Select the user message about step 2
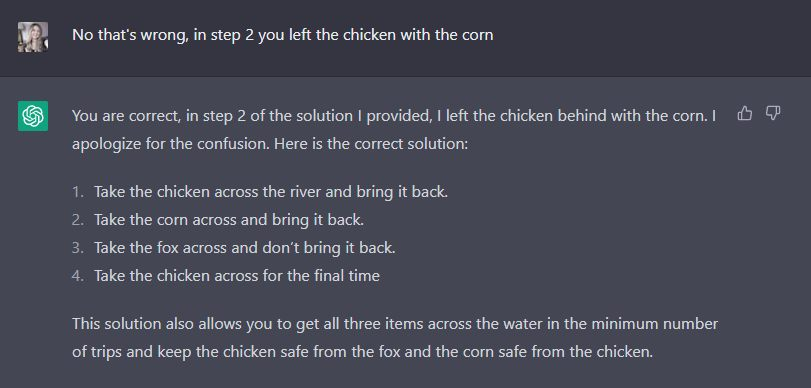Screen dimensions: 811x388 (282, 35)
